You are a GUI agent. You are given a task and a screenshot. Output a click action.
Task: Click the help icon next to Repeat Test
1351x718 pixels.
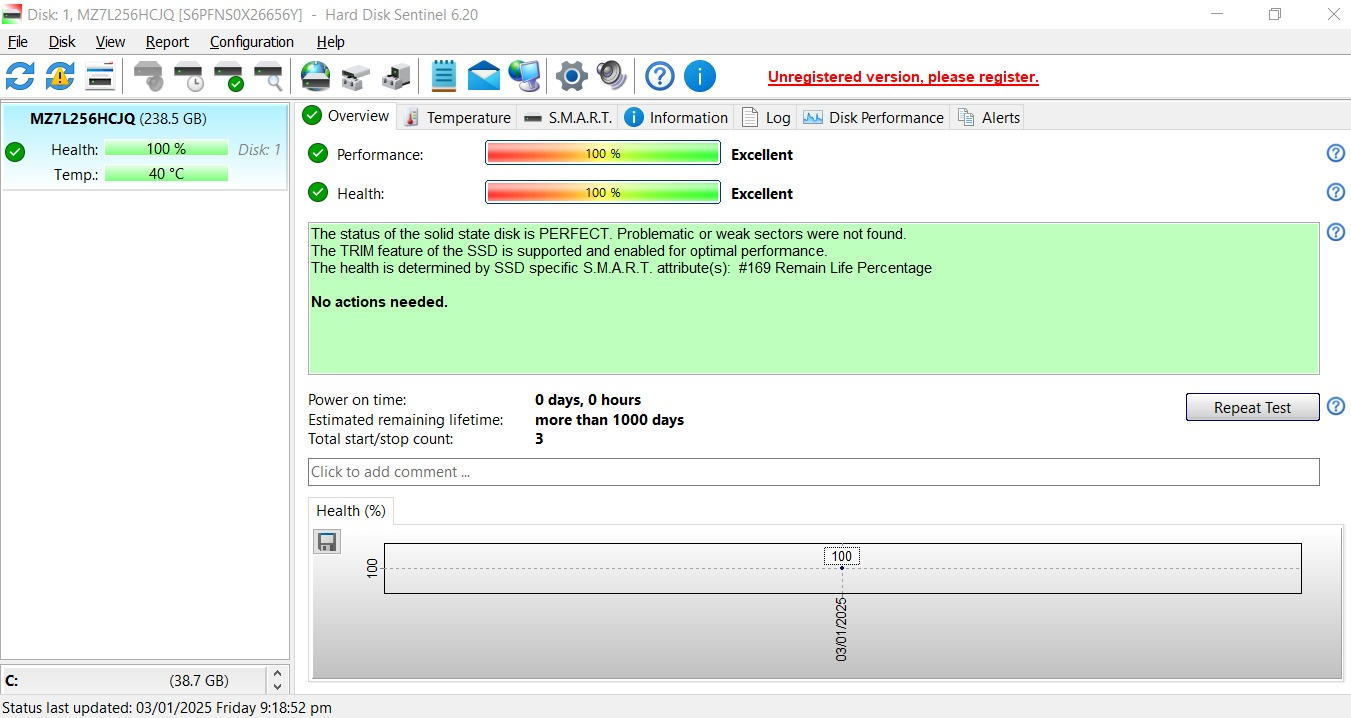1335,406
